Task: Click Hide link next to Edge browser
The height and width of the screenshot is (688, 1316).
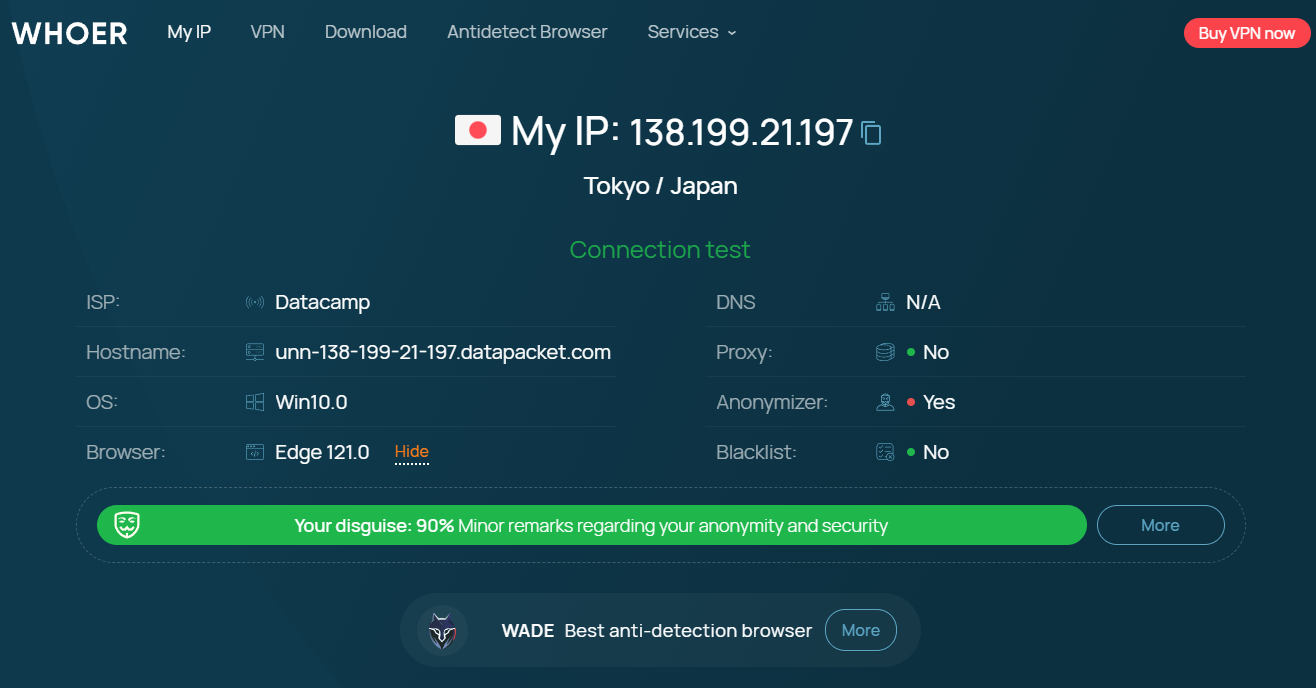Action: point(411,452)
